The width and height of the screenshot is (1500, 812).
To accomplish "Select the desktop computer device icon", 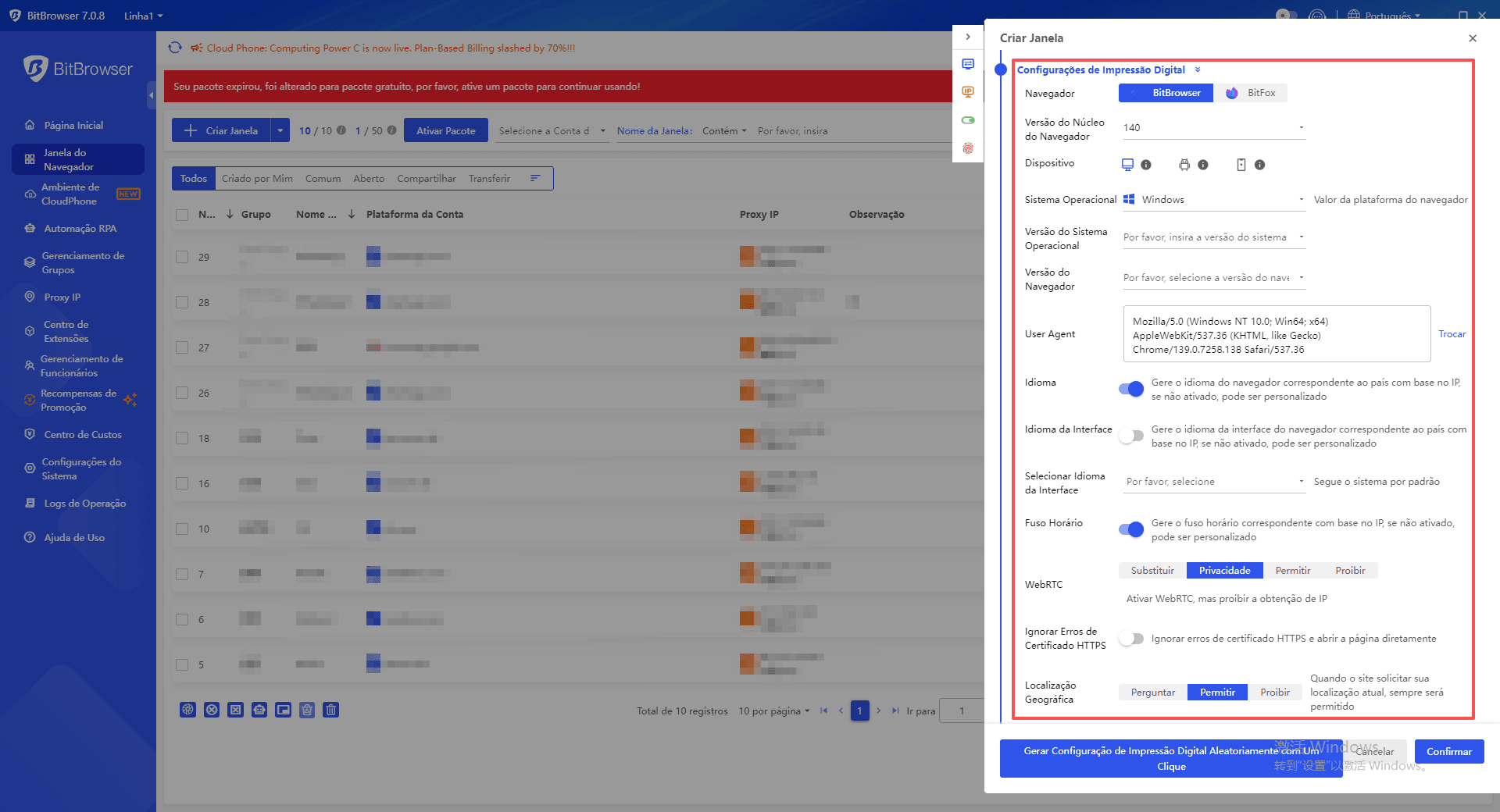I will click(1127, 165).
